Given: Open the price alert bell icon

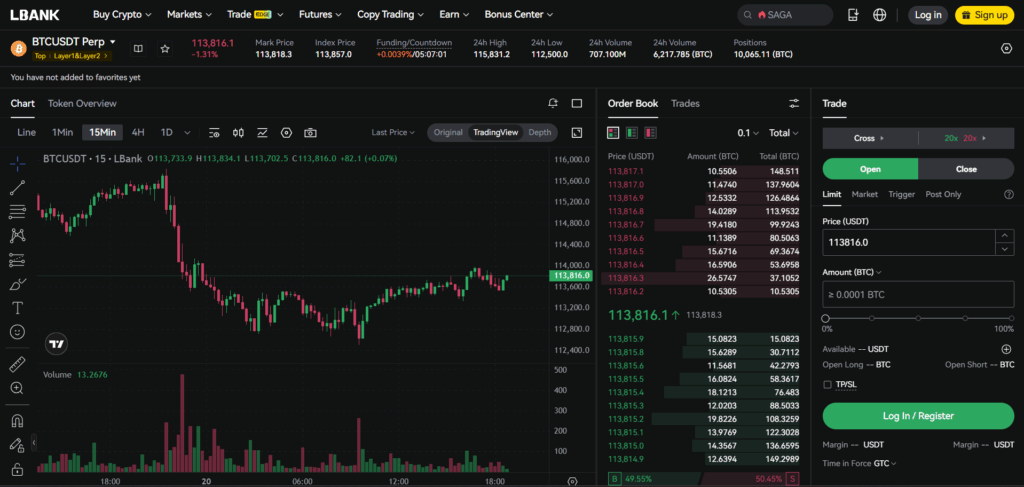Looking at the screenshot, I should [x=553, y=103].
